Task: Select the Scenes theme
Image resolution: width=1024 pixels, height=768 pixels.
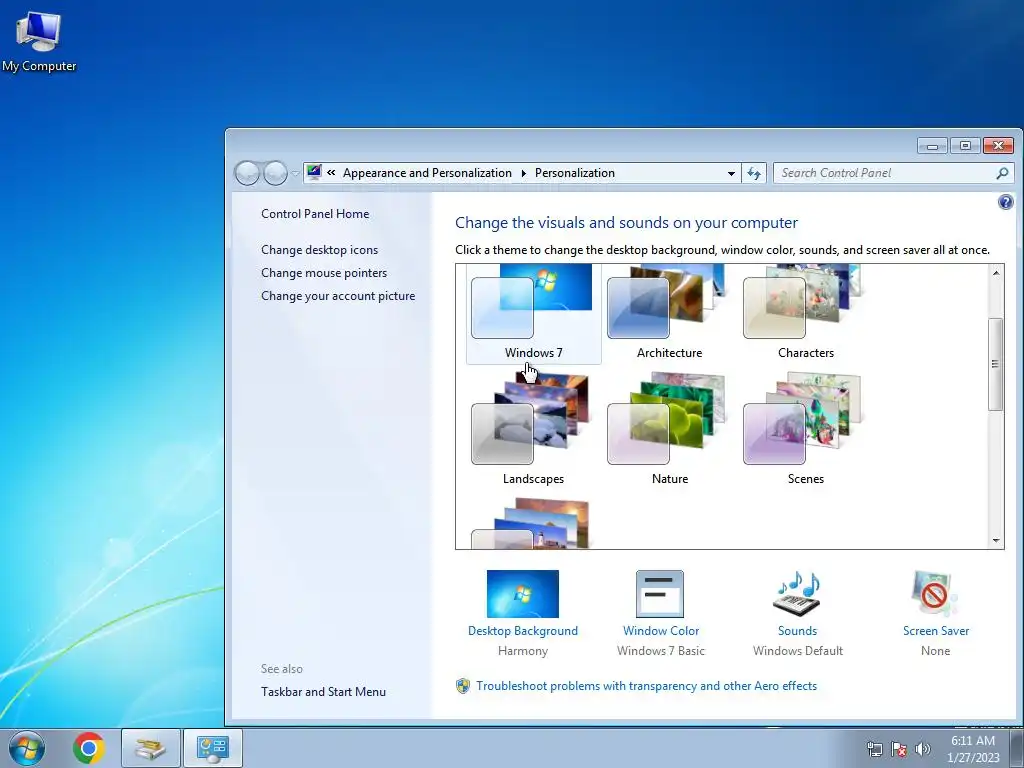Action: [x=805, y=430]
